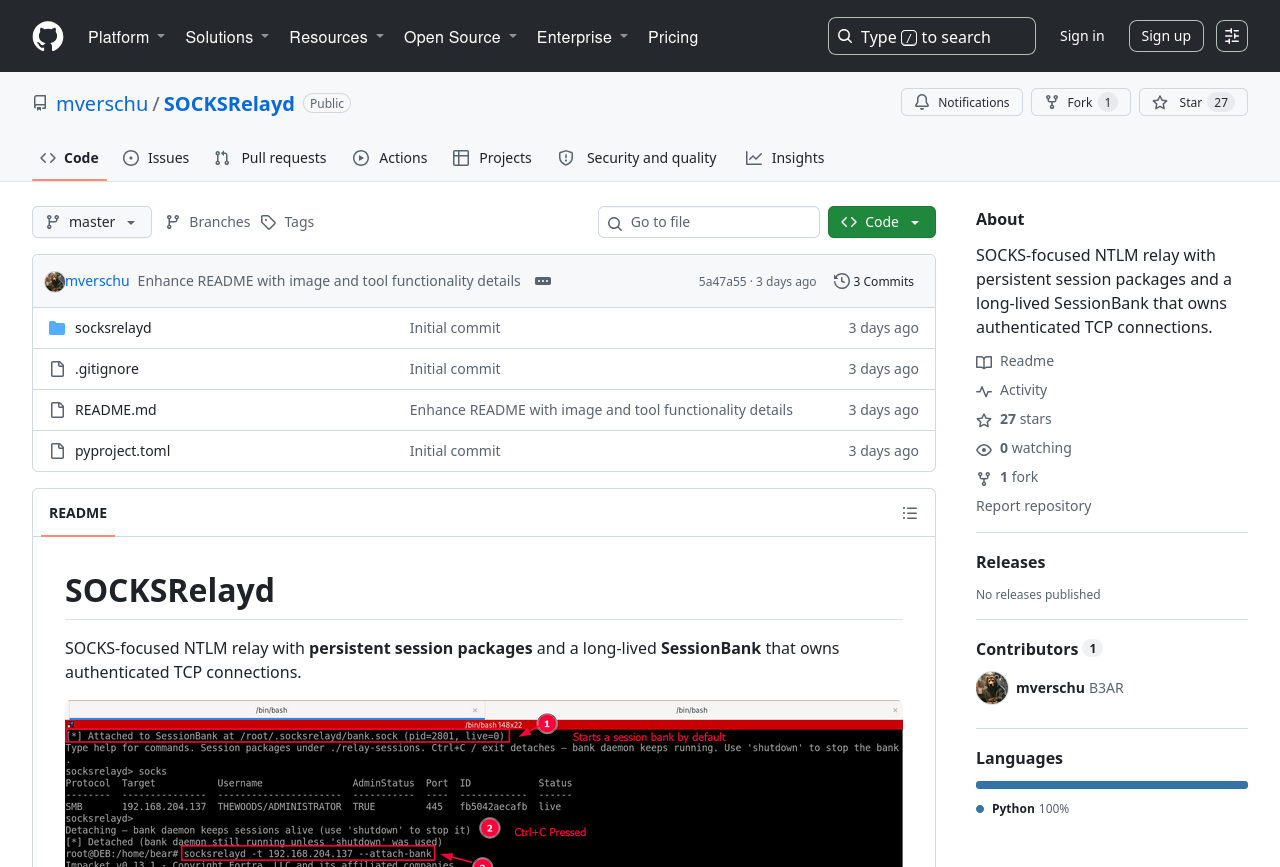Click the pyproject.toml file icon

pyautogui.click(x=57, y=451)
